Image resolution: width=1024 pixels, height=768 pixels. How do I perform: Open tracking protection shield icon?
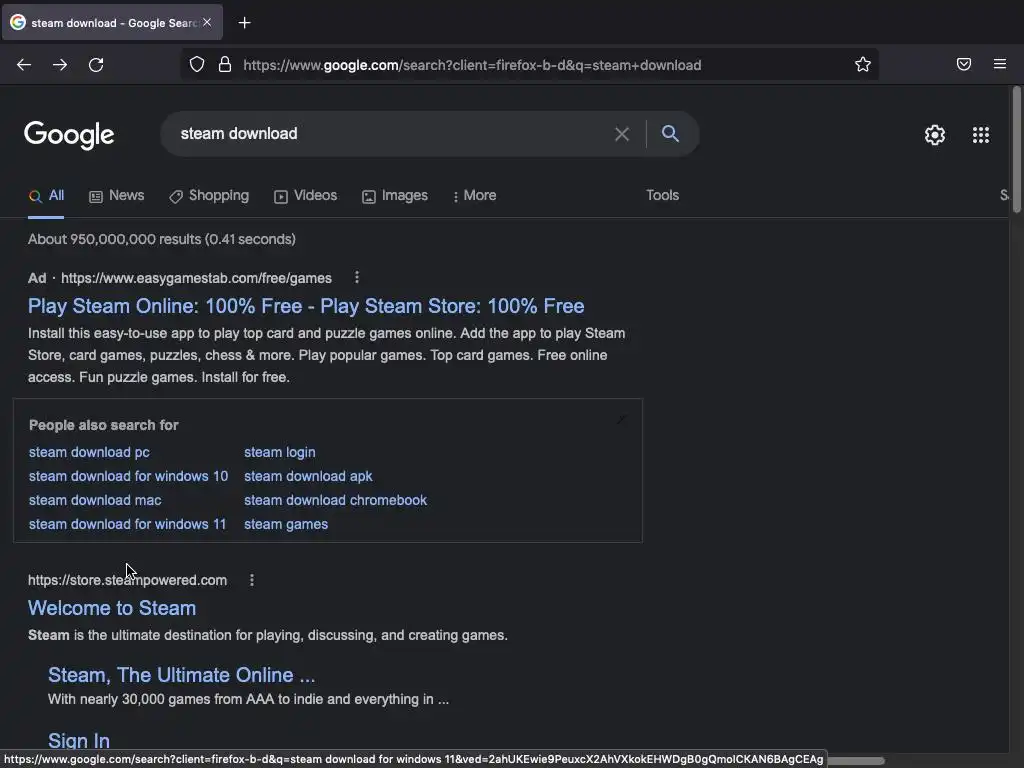197,64
